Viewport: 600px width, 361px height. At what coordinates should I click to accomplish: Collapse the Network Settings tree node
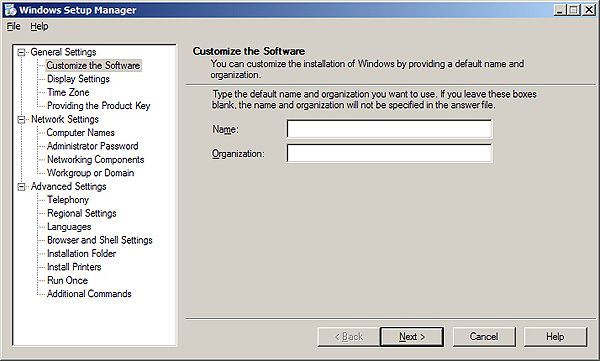point(21,119)
